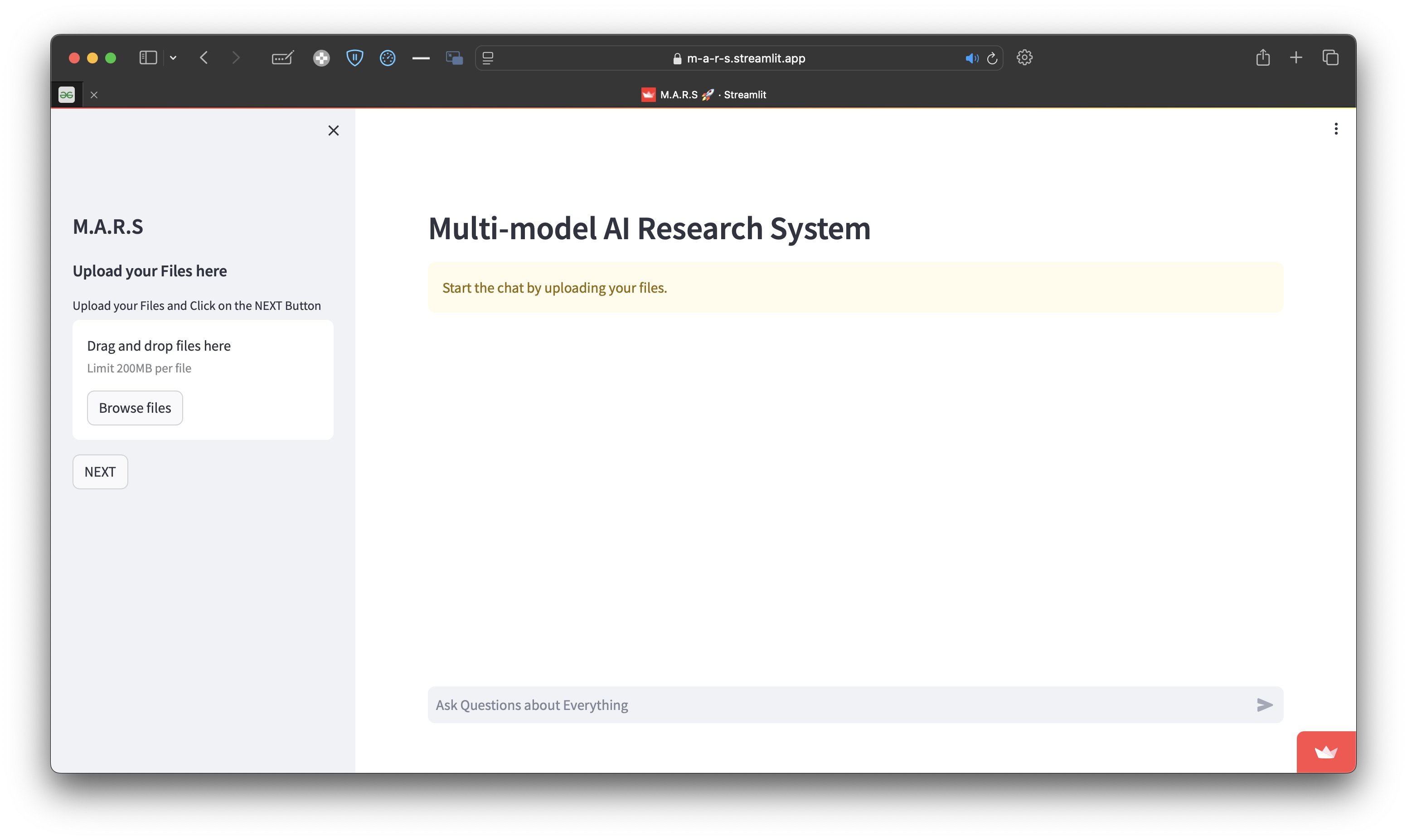Close the M.A.R.S sidebar panel
This screenshot has width=1407, height=840.
pyautogui.click(x=334, y=131)
